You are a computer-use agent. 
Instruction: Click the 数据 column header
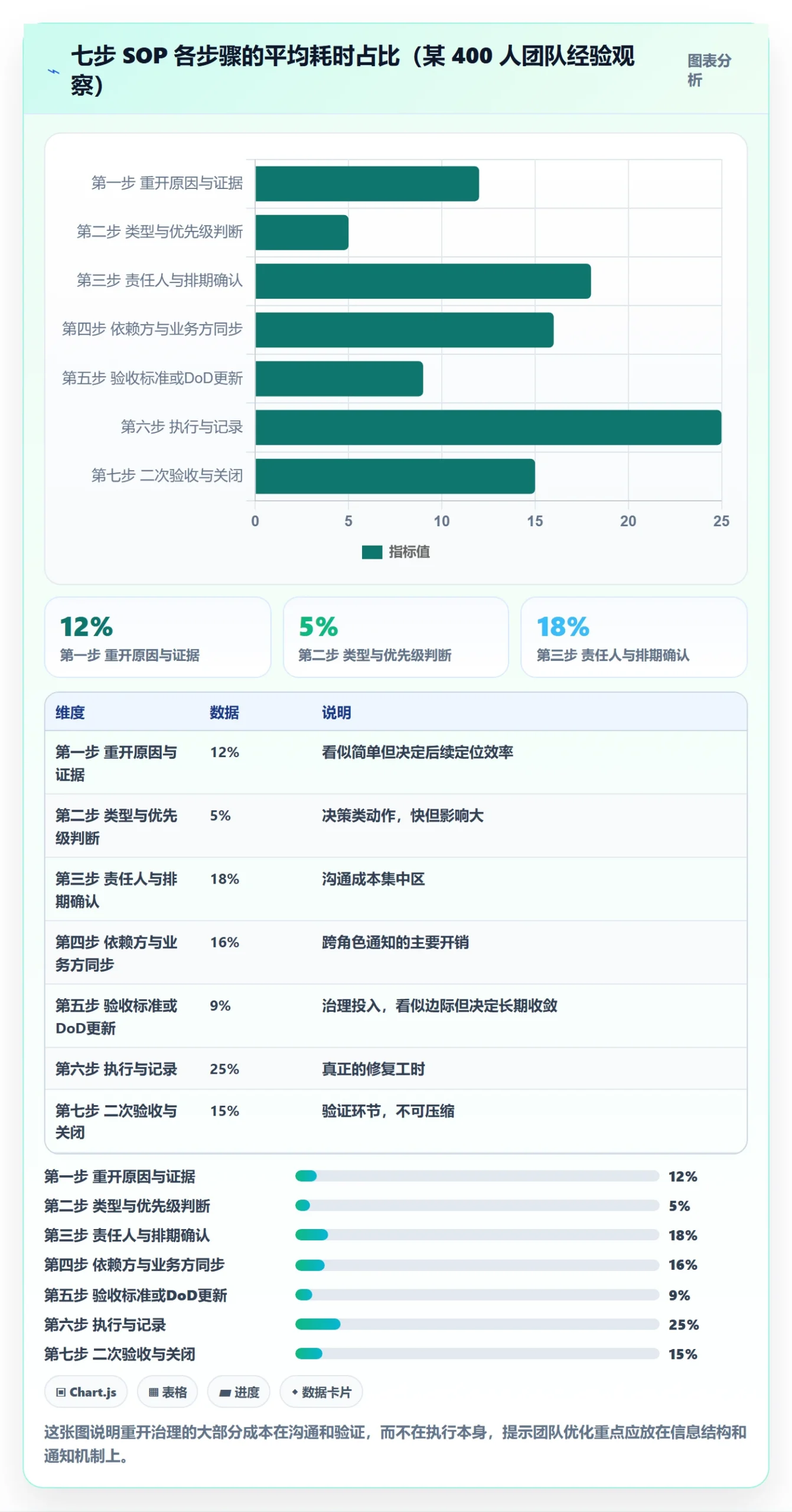(x=224, y=712)
